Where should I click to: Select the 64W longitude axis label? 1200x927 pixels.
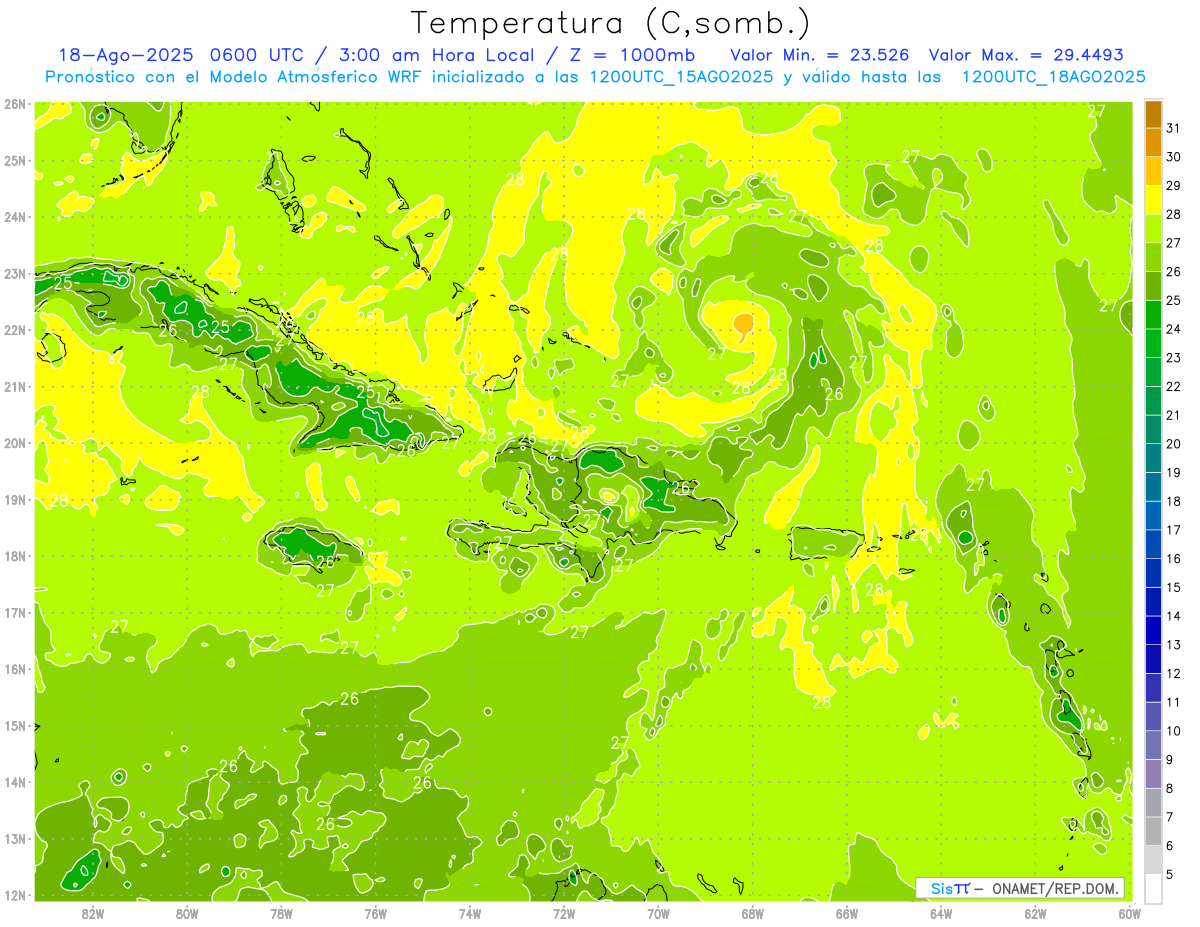941,913
